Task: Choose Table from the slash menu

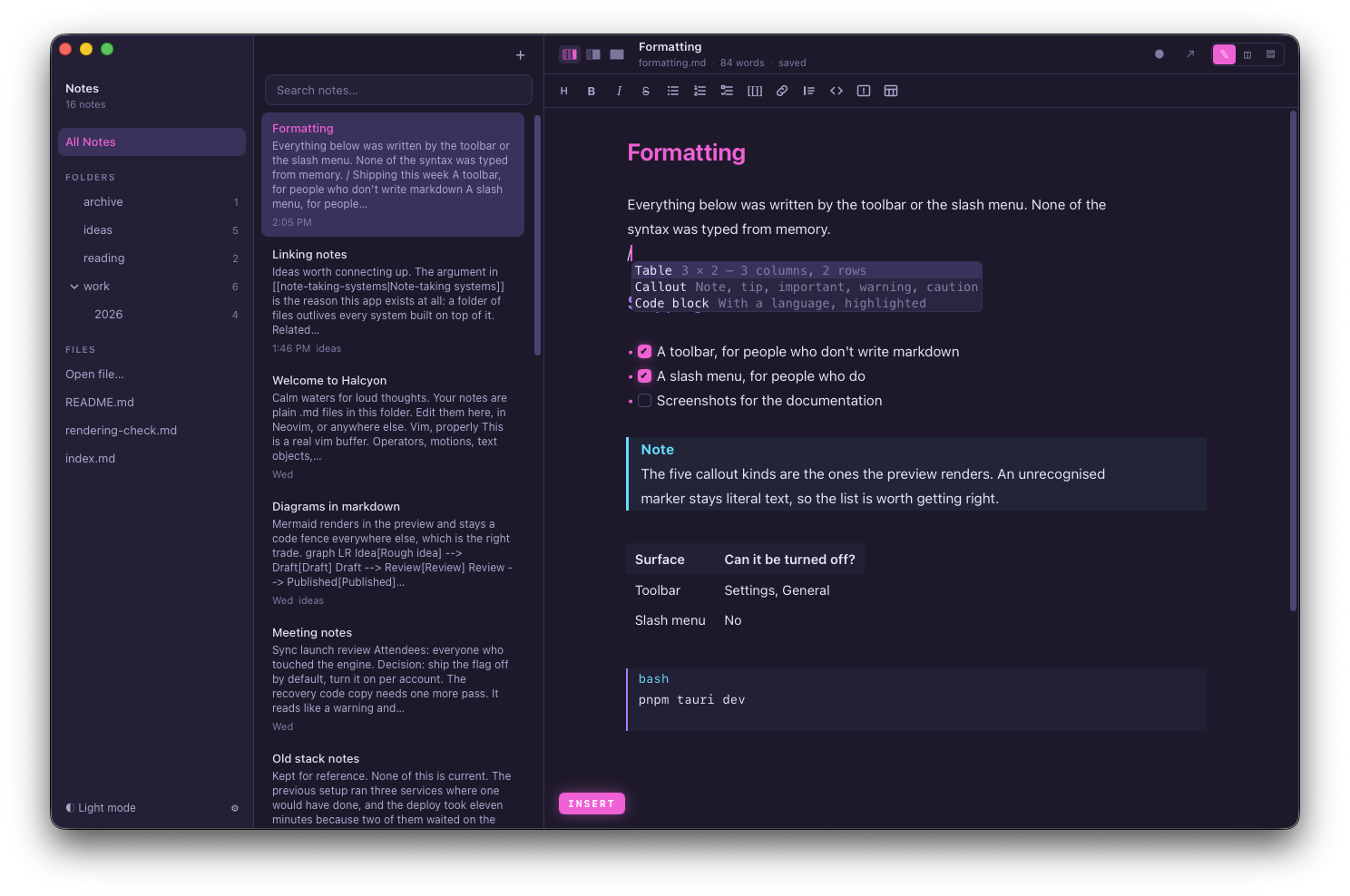Action: pyautogui.click(x=807, y=270)
